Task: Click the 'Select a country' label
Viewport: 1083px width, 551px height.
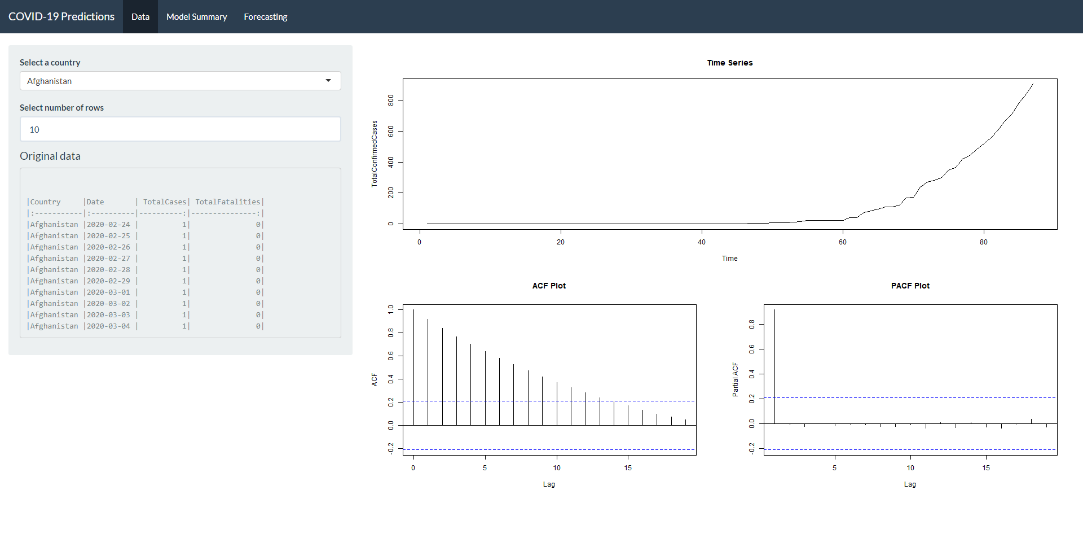Action: (50, 62)
